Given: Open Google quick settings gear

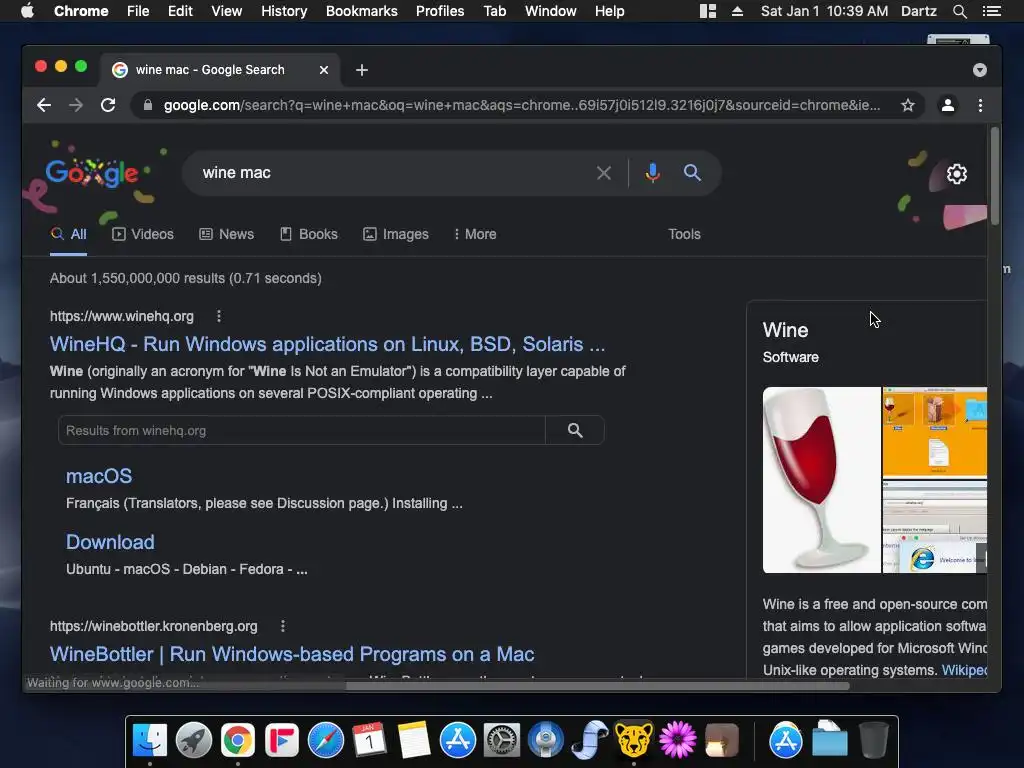Looking at the screenshot, I should (957, 174).
